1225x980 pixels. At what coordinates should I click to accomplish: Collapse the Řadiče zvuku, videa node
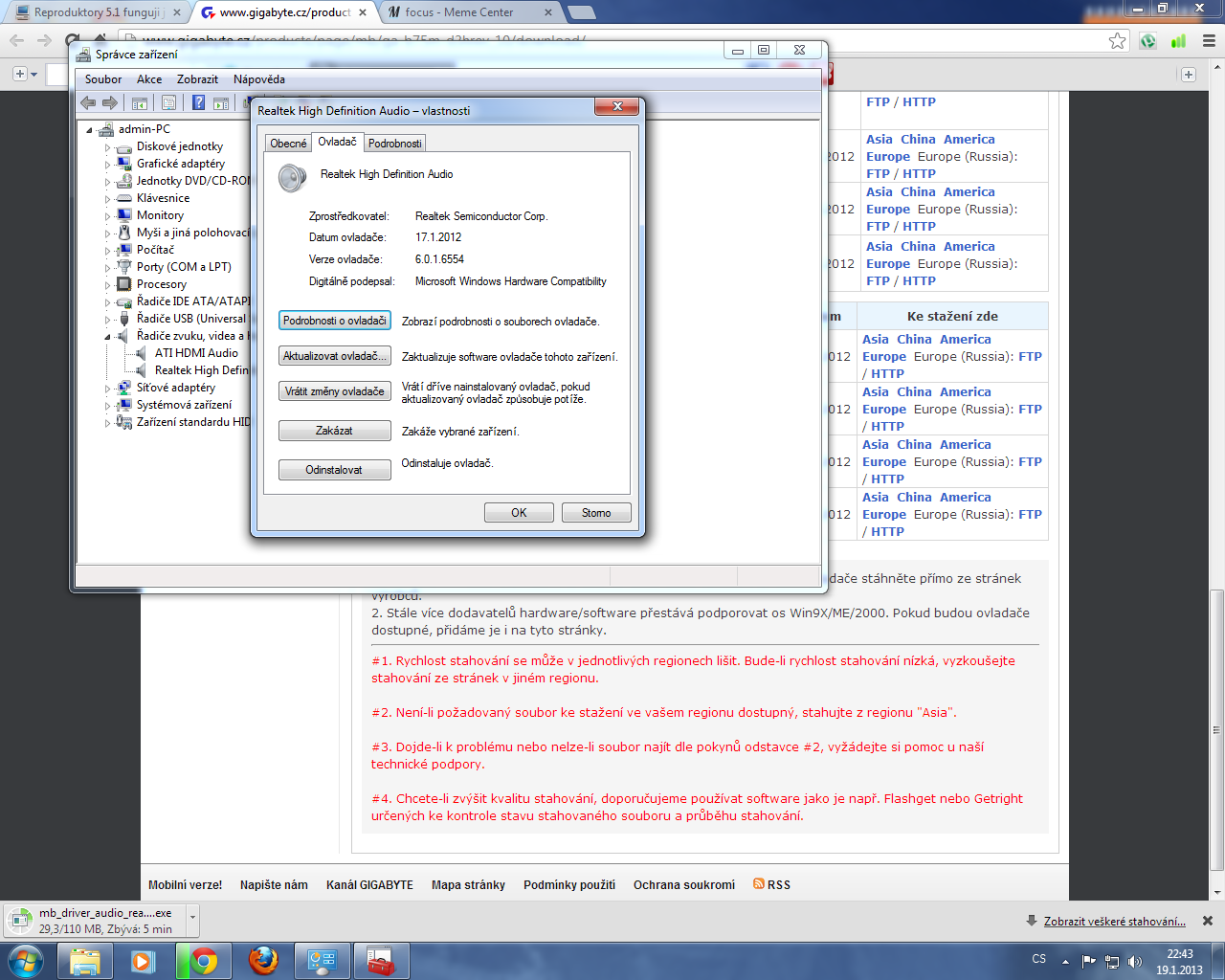pyautogui.click(x=108, y=337)
